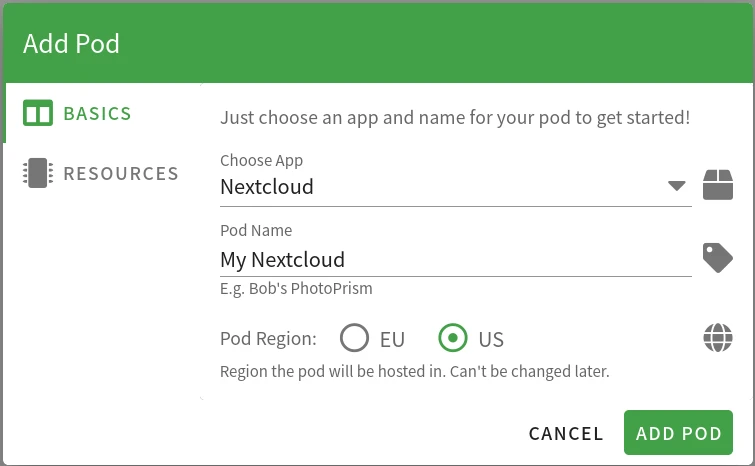Click the region globe icon
Viewport: 755px width, 466px height.
click(717, 338)
